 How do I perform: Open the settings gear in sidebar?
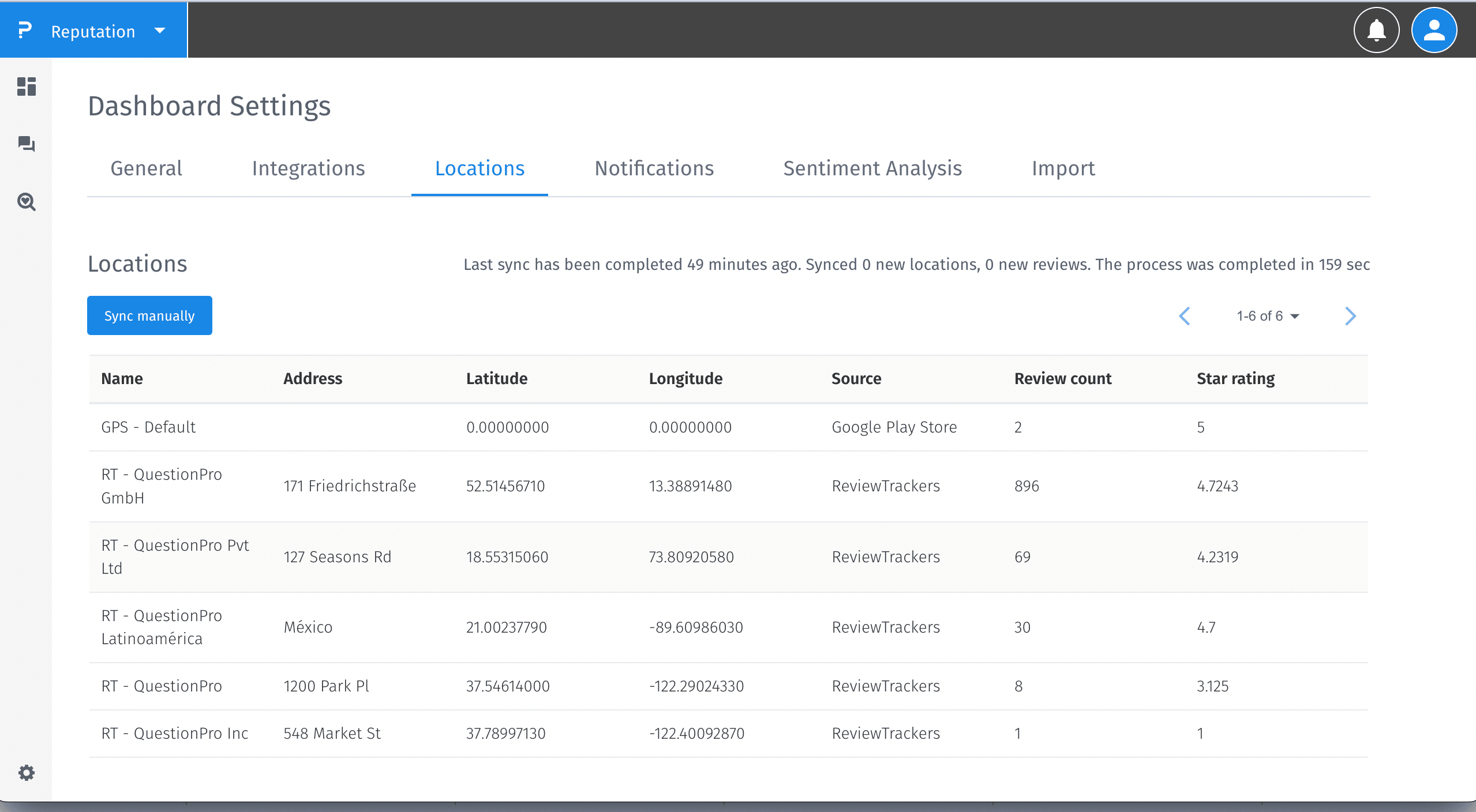click(x=27, y=772)
